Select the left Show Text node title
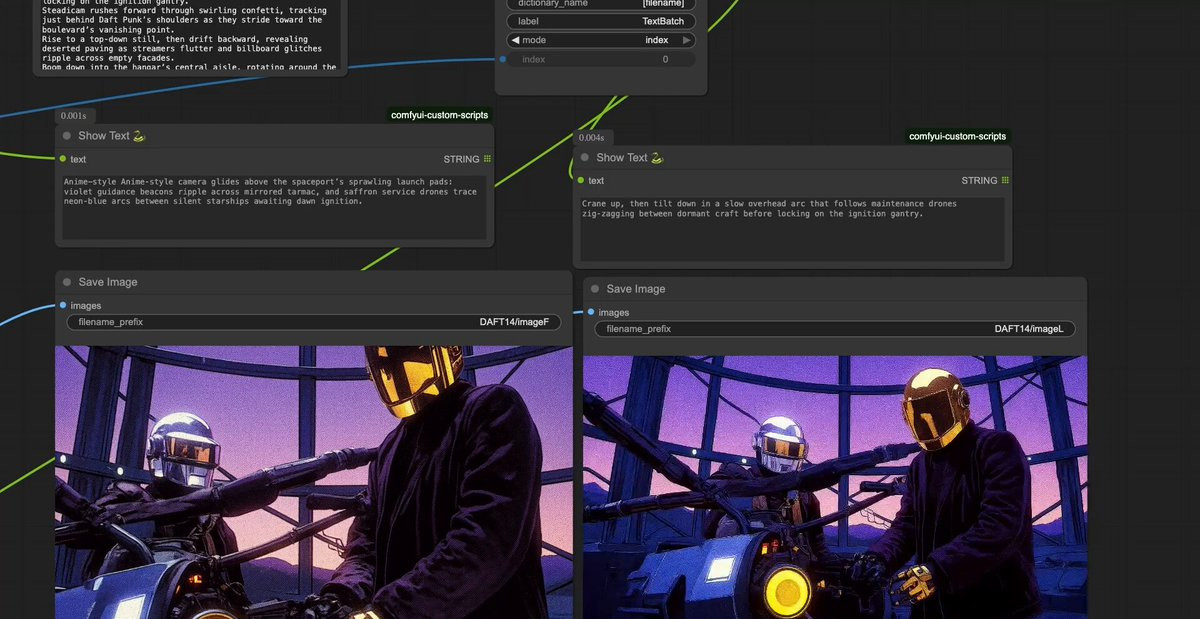Screen dimensions: 1200x619 (x=105, y=136)
